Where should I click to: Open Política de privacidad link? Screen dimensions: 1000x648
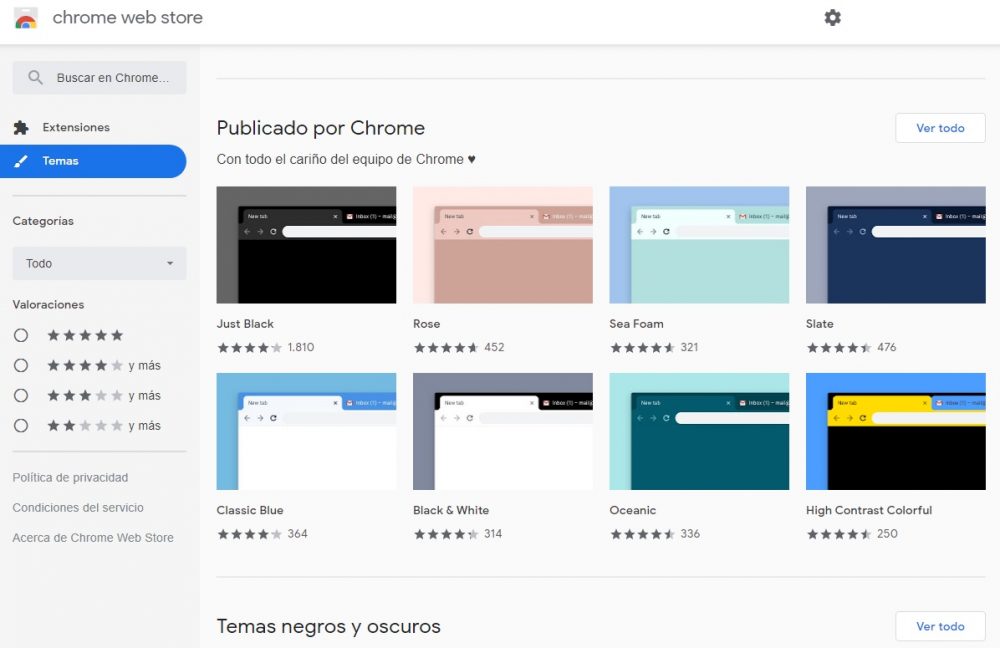point(70,478)
